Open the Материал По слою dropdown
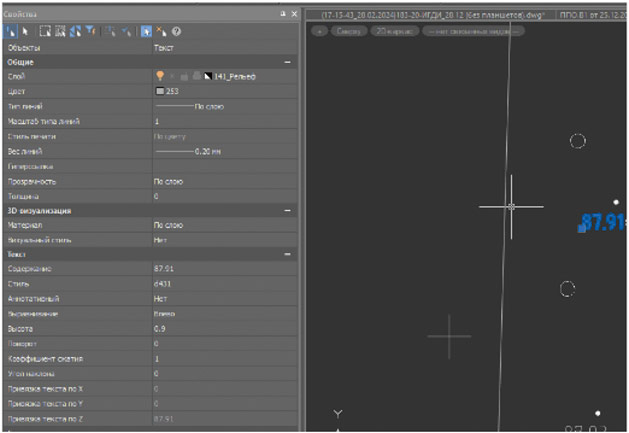629x433 pixels. click(225, 225)
